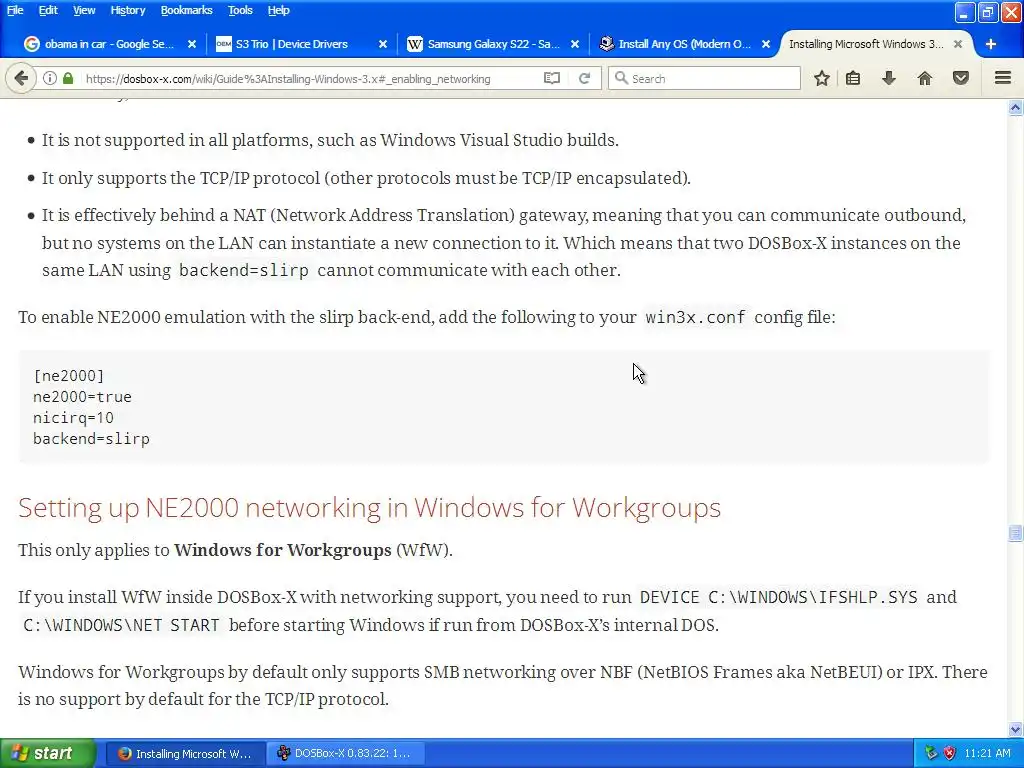1024x768 pixels.
Task: Go back using the browser back arrow
Action: click(x=21, y=78)
